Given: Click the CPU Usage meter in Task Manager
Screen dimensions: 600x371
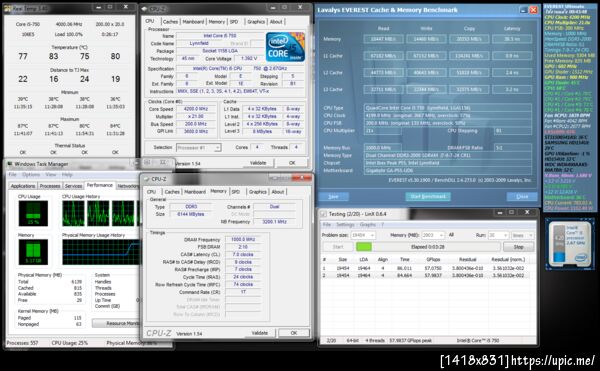Looking at the screenshot, I should click(x=33, y=213).
